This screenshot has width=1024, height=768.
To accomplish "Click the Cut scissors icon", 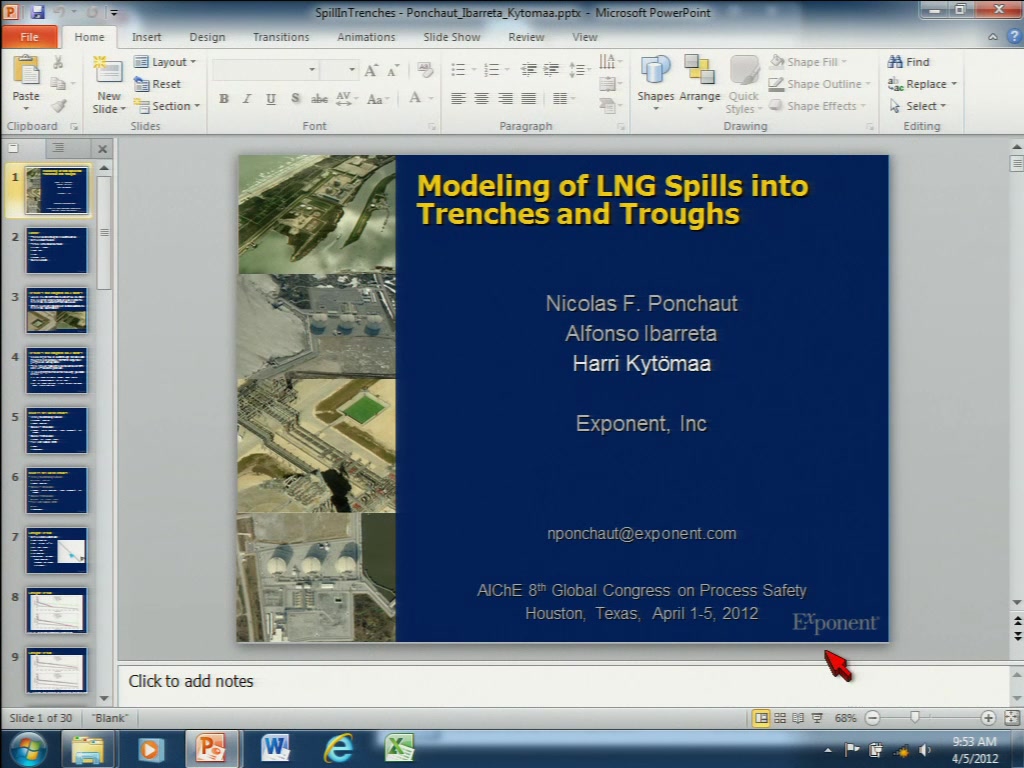I will (x=58, y=62).
